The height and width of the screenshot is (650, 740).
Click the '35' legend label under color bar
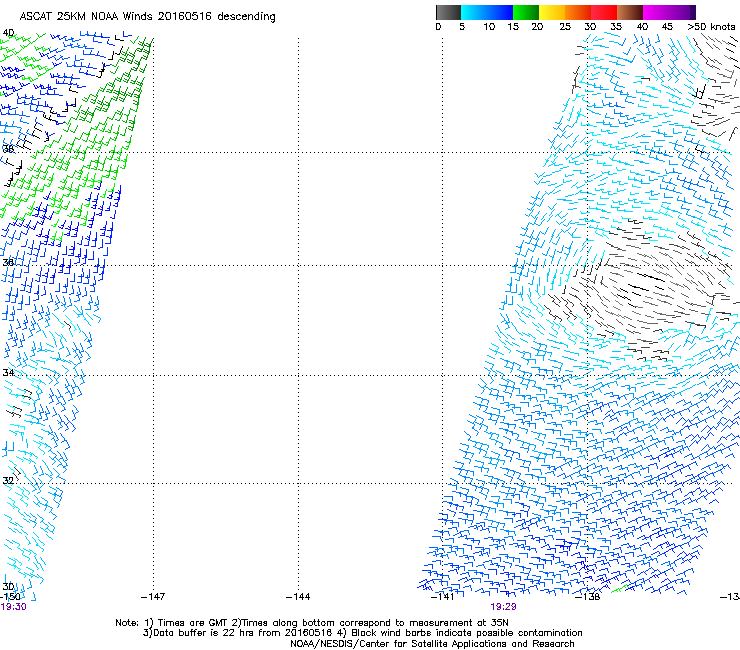(616, 27)
